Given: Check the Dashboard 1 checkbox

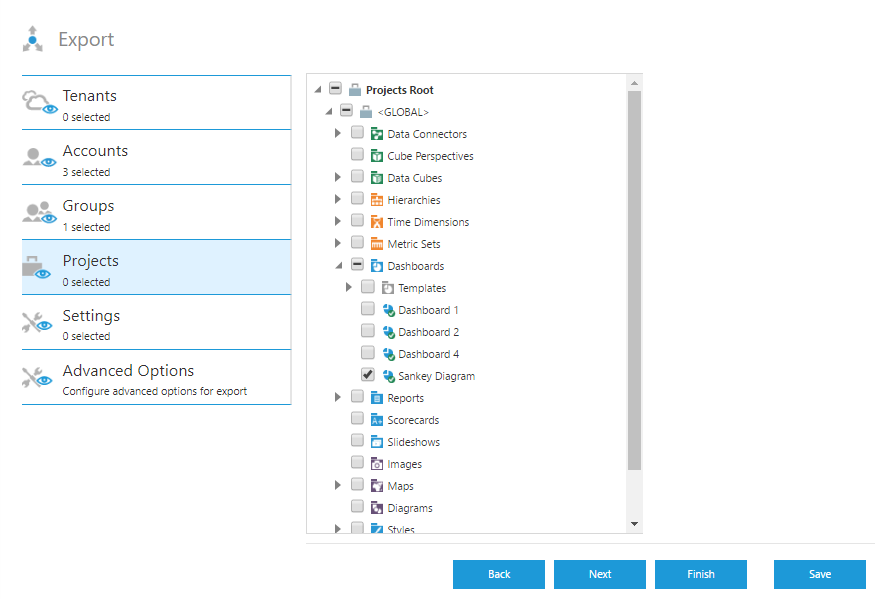Looking at the screenshot, I should [367, 309].
